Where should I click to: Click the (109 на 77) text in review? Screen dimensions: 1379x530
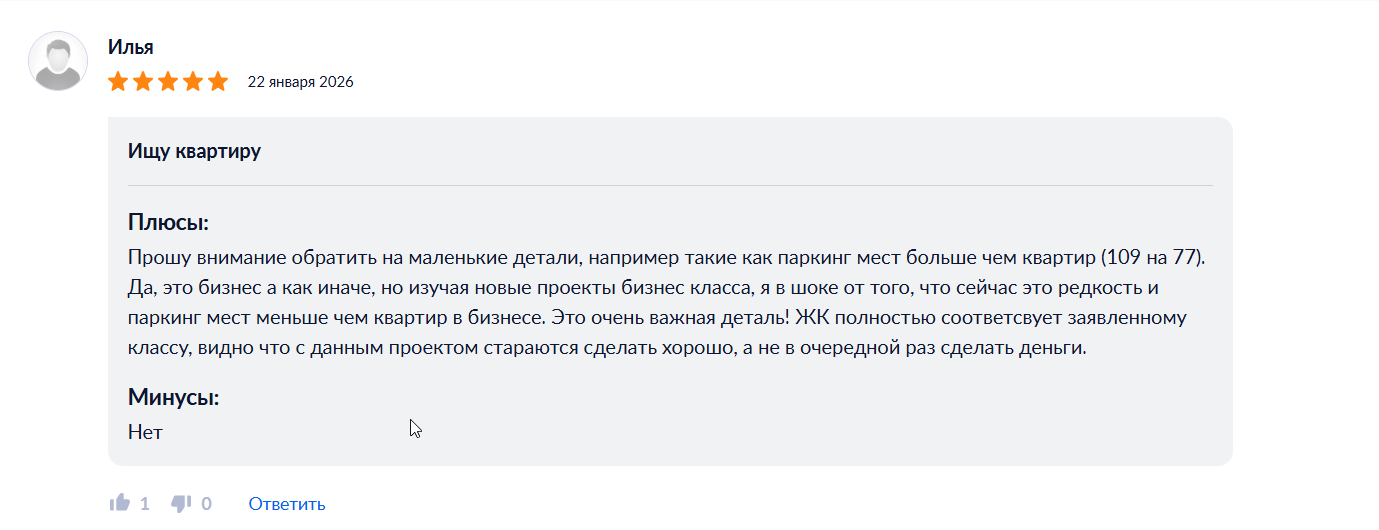(x=1152, y=257)
